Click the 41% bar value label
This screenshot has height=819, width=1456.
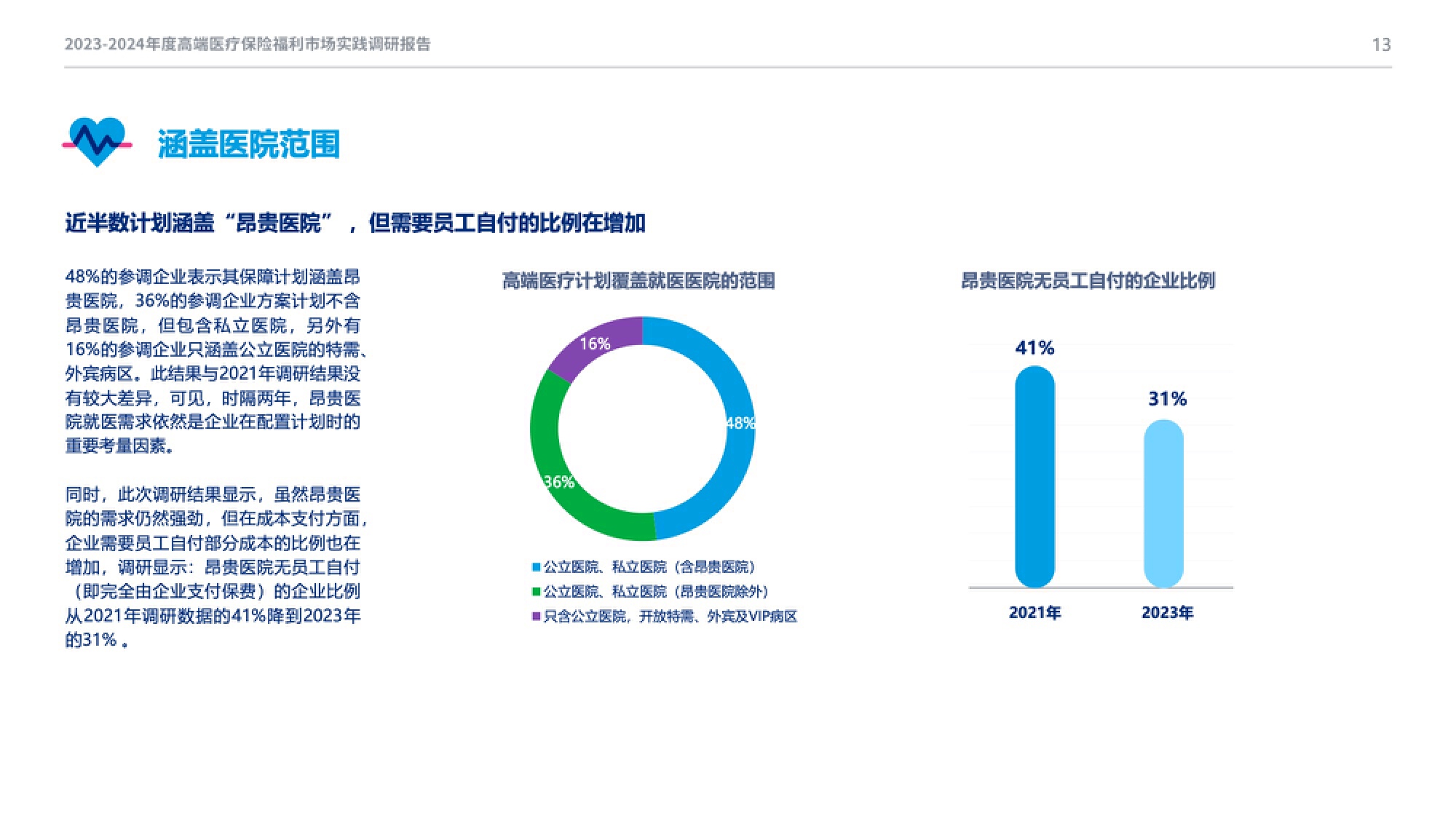(x=1034, y=348)
